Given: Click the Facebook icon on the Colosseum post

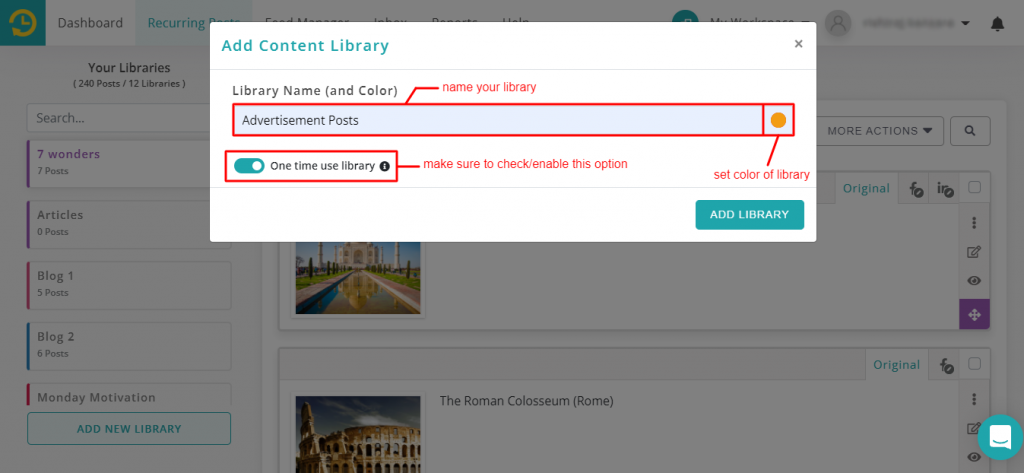Looking at the screenshot, I should [x=945, y=365].
